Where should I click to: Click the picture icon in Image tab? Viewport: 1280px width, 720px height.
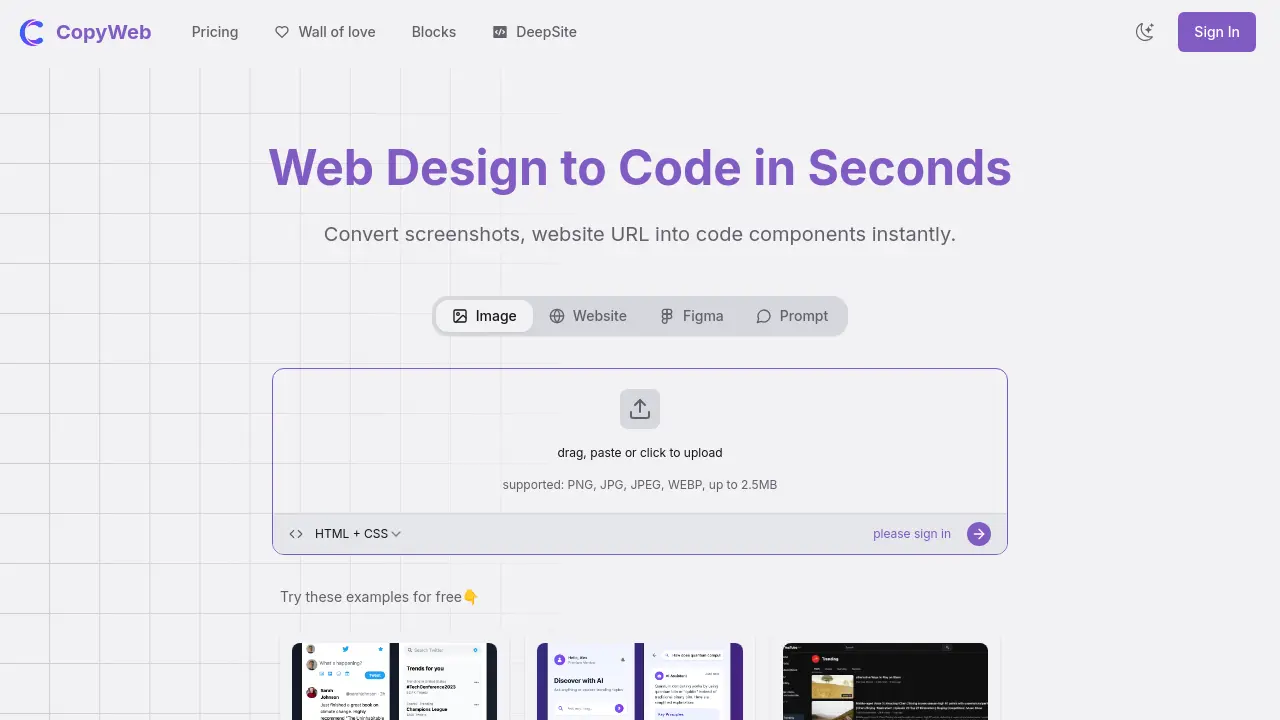tap(460, 316)
